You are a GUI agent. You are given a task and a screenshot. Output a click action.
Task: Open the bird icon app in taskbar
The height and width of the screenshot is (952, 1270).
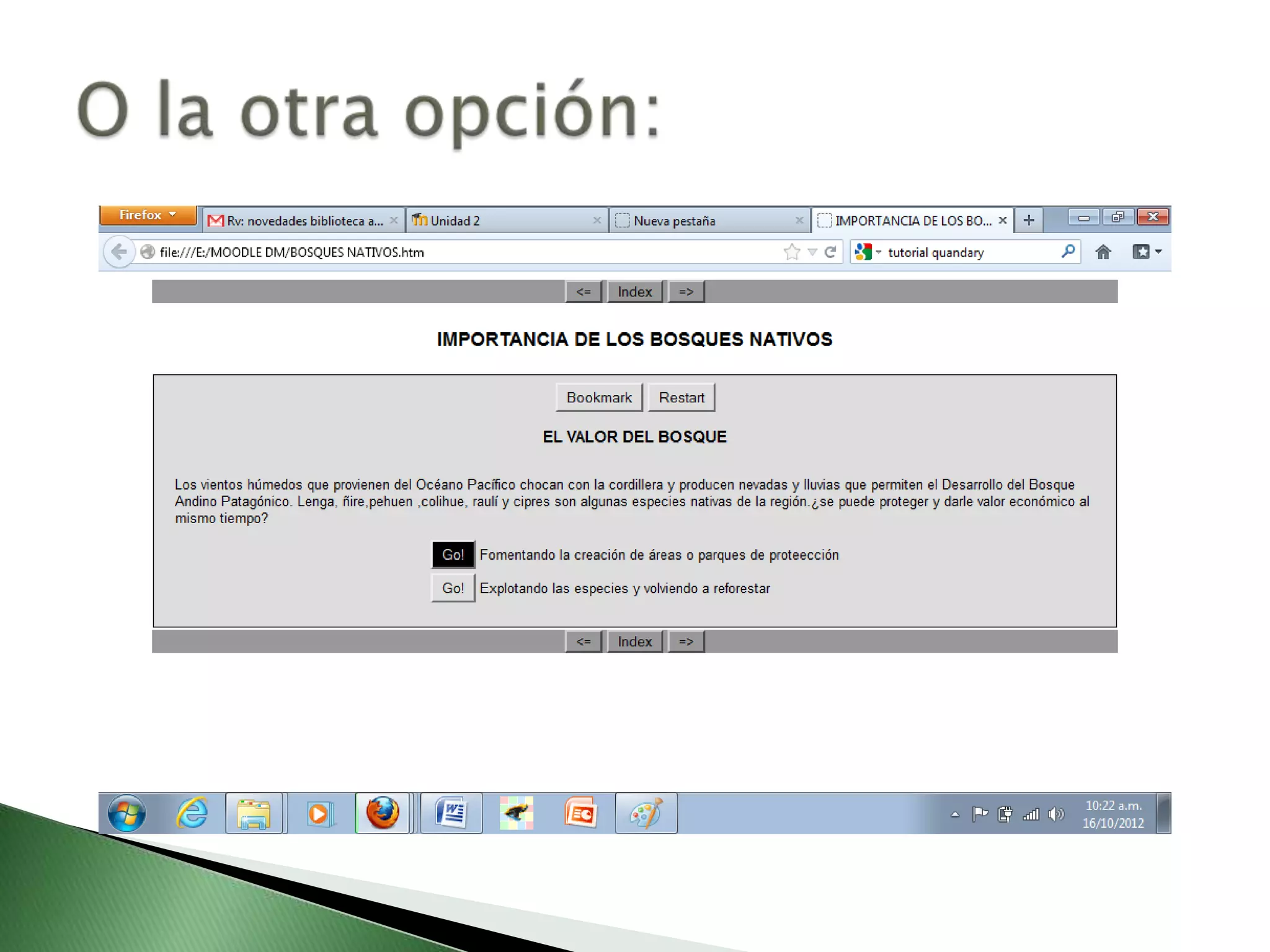click(x=517, y=813)
